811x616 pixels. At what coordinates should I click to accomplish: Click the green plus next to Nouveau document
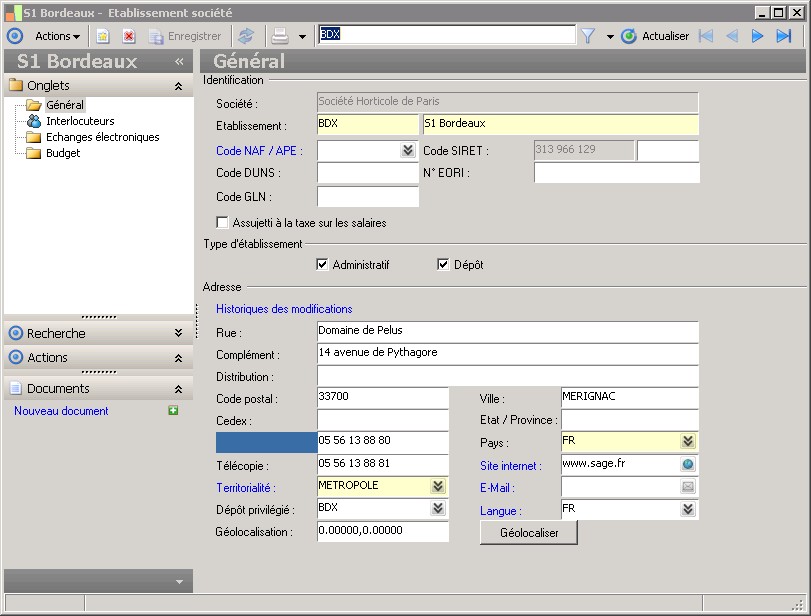[173, 410]
